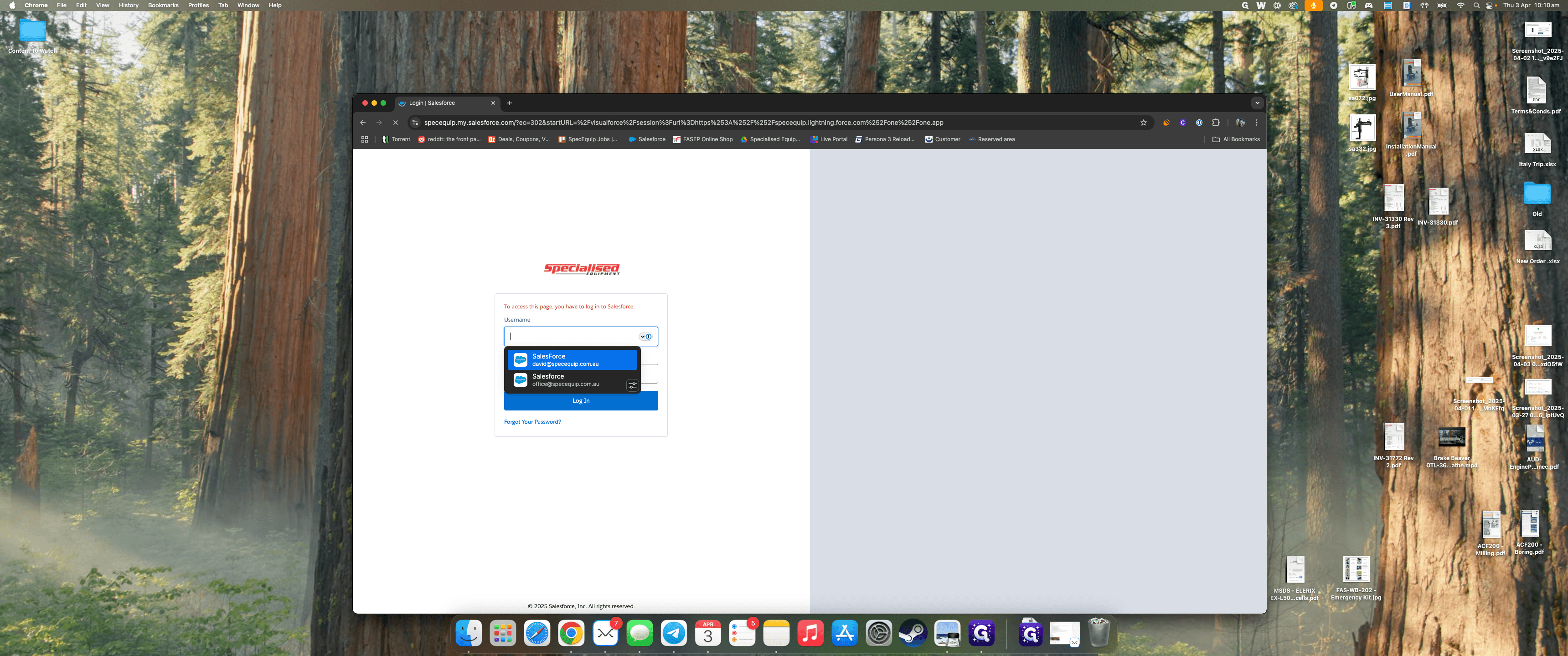Image resolution: width=1568 pixels, height=656 pixels.
Task: Open the Live Portal bookmark
Action: click(x=828, y=139)
